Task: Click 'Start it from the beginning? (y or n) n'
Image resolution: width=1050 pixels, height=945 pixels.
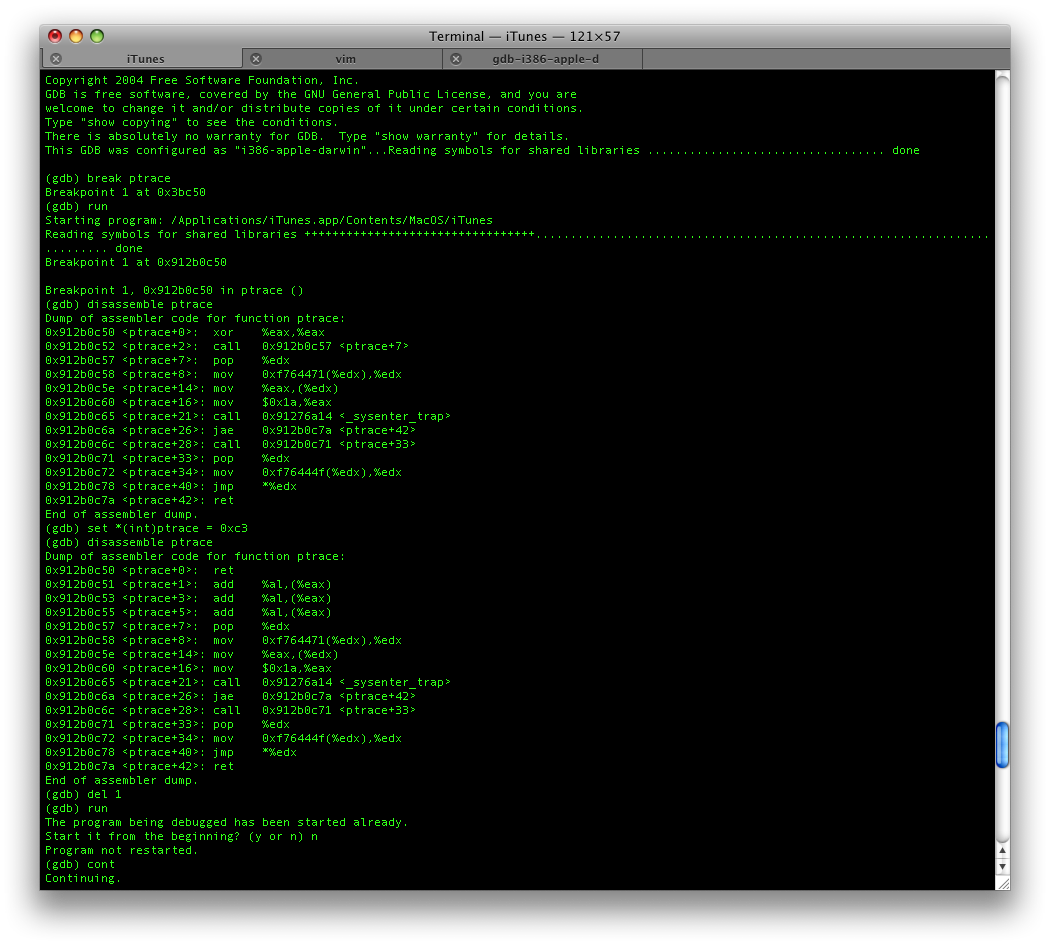Action: 181,837
